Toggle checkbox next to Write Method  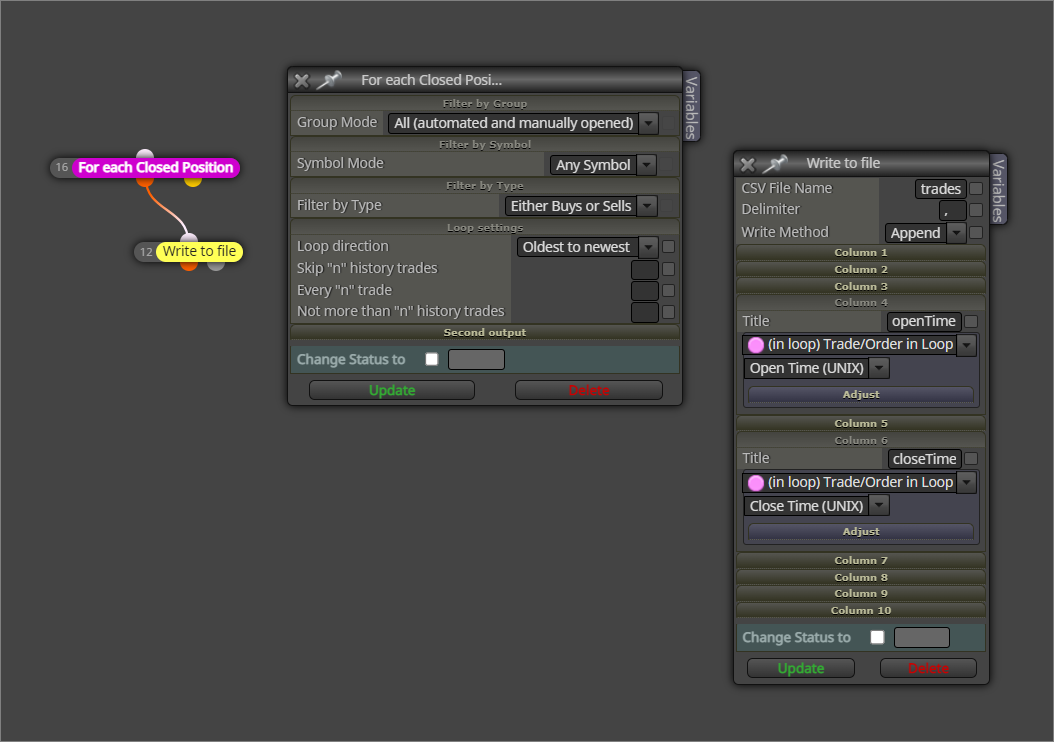976,233
